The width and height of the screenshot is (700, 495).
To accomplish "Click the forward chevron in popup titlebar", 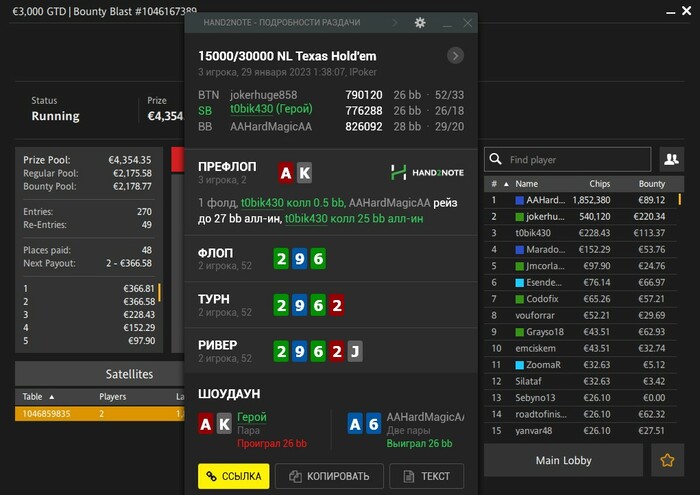I will (x=395, y=23).
